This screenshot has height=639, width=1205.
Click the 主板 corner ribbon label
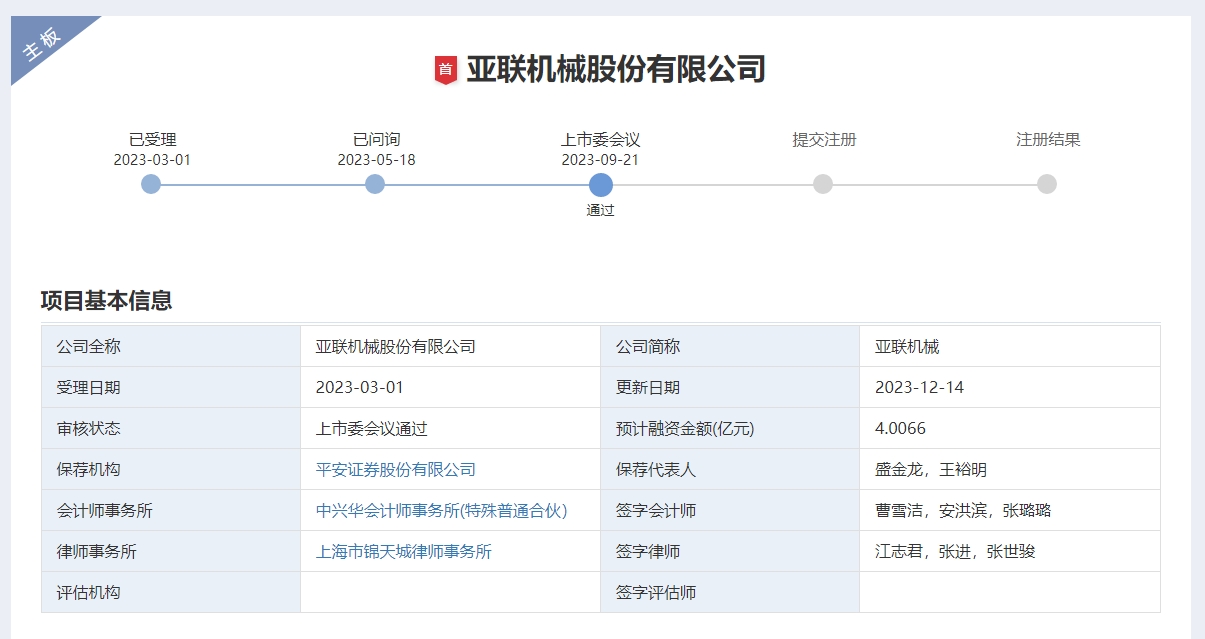point(43,43)
